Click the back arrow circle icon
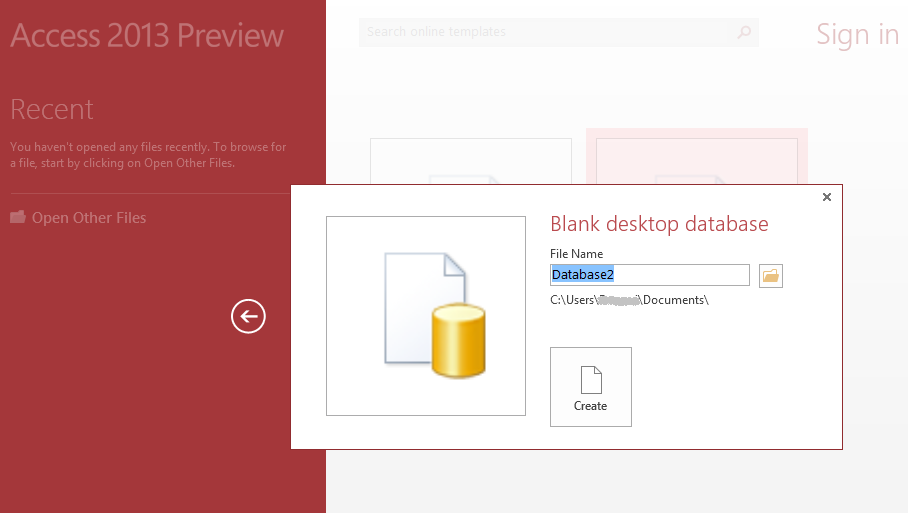The width and height of the screenshot is (908, 513). [x=248, y=316]
